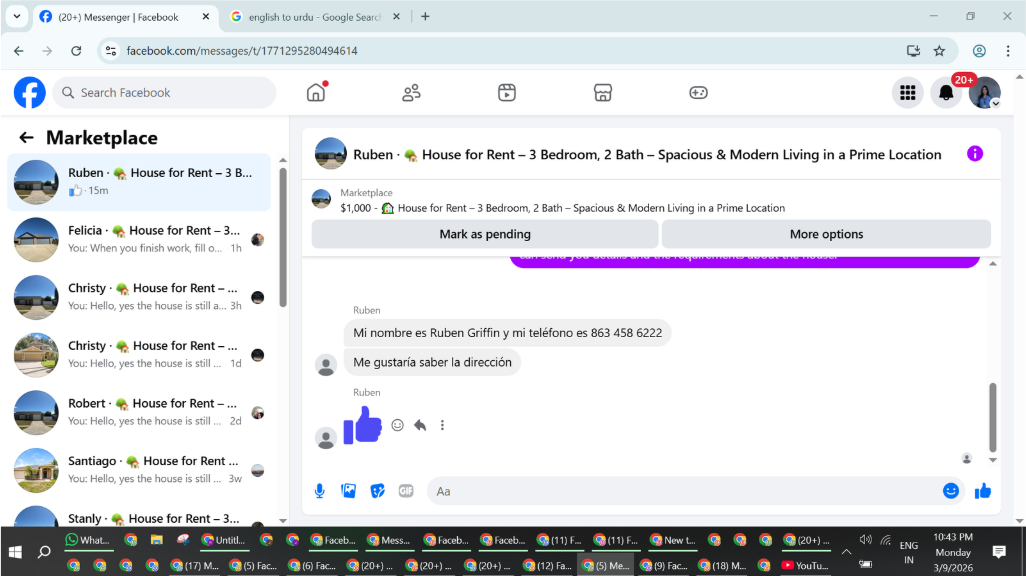
Task: Reply to Ruben's thumbs-up message
Action: tap(420, 425)
